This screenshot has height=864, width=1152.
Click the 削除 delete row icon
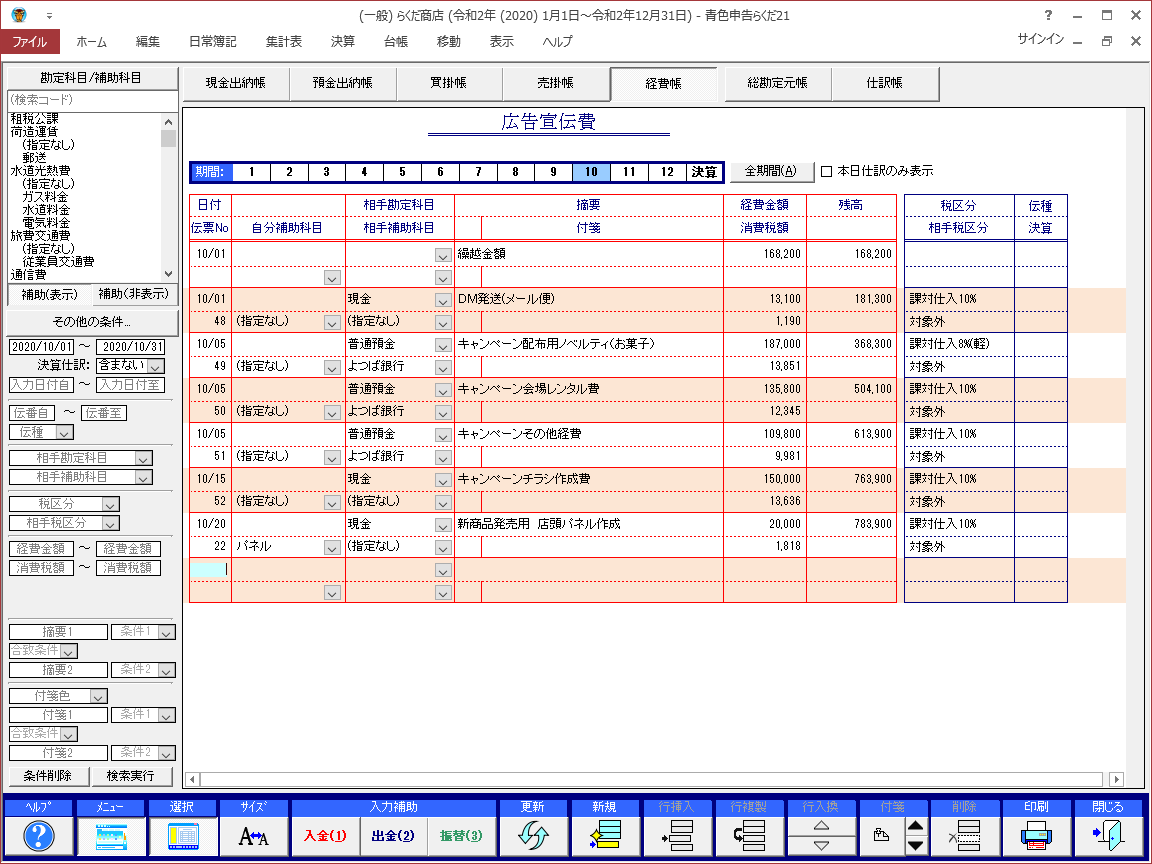(x=964, y=836)
